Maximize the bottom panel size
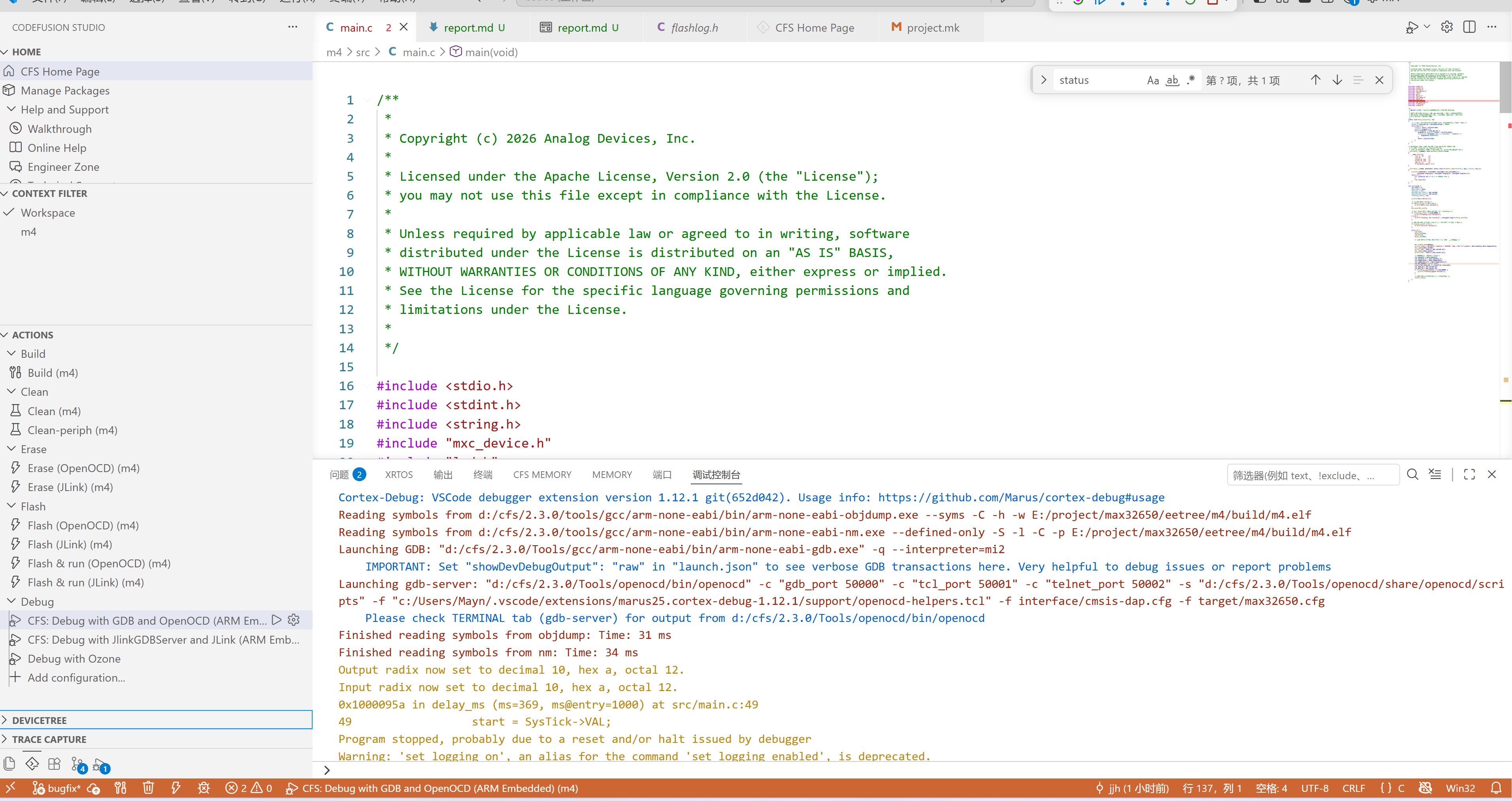This screenshot has height=801, width=1512. [x=1469, y=474]
